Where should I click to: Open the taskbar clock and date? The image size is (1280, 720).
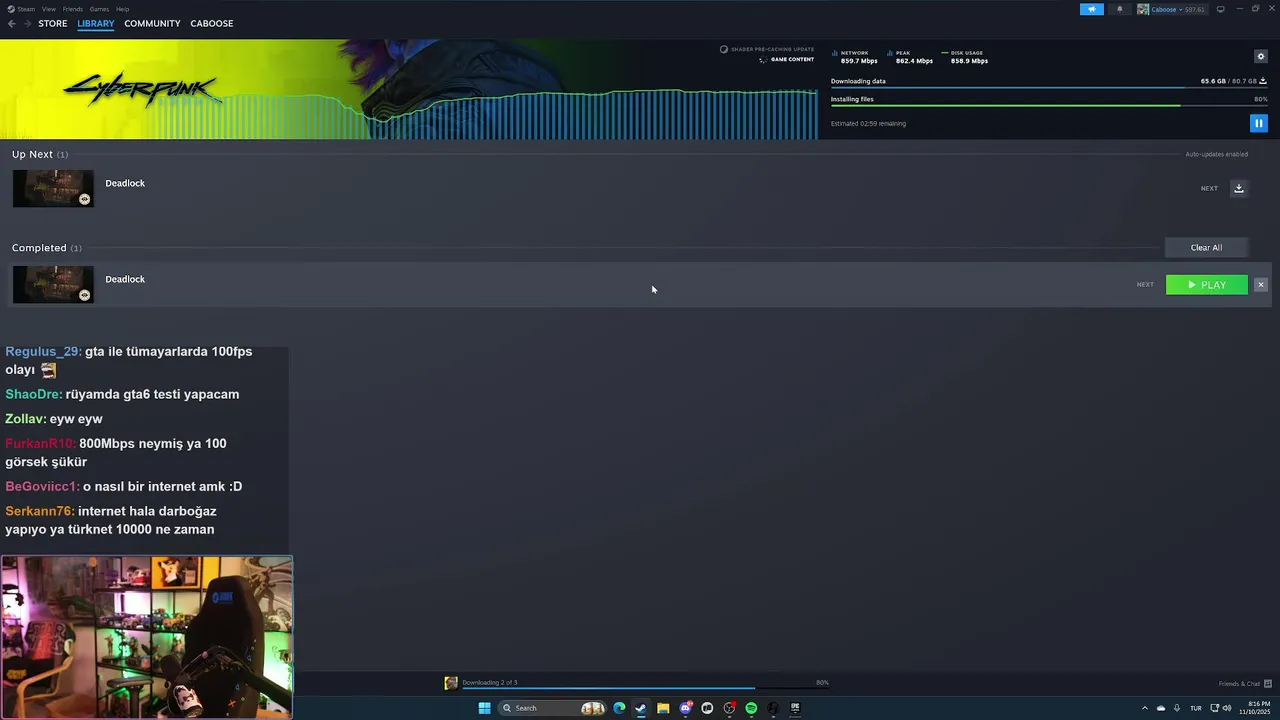(x=1255, y=708)
